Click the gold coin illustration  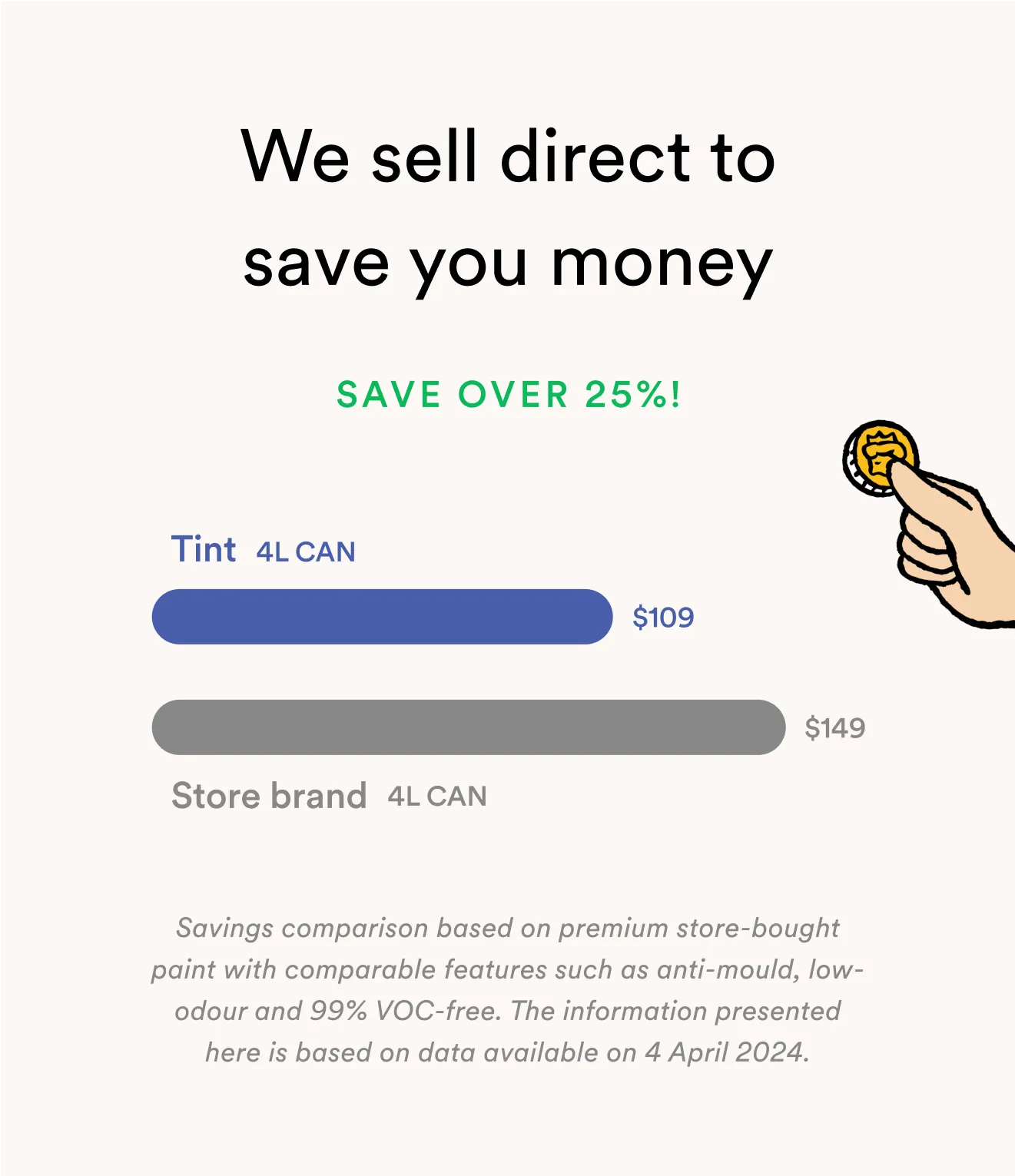tap(880, 458)
